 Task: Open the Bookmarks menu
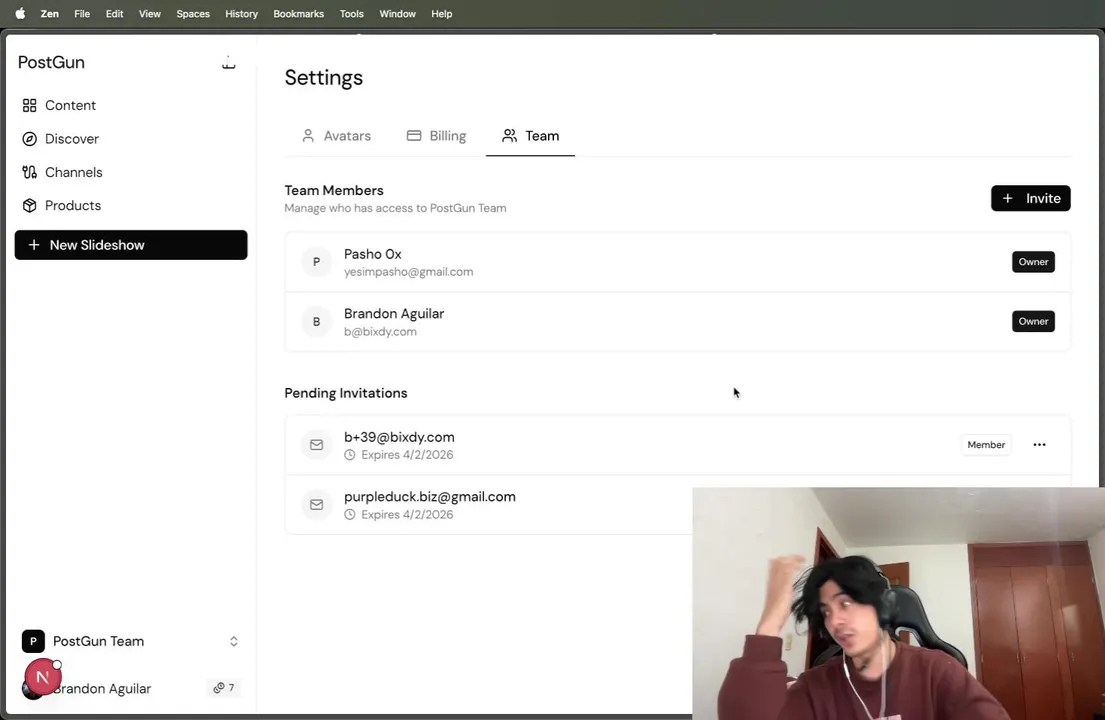click(299, 13)
